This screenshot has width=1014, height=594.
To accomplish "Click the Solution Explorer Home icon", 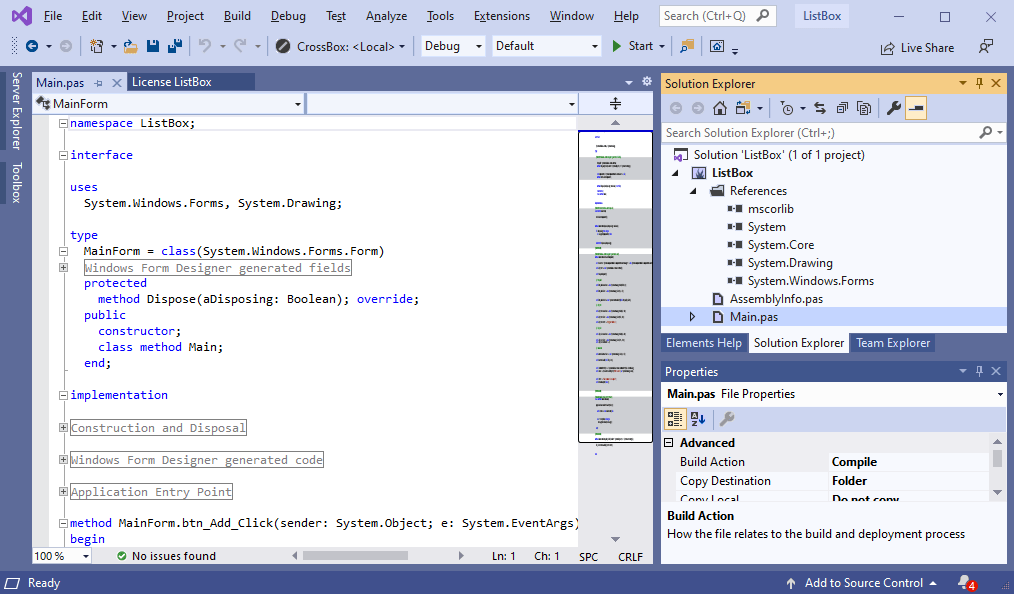I will click(720, 108).
